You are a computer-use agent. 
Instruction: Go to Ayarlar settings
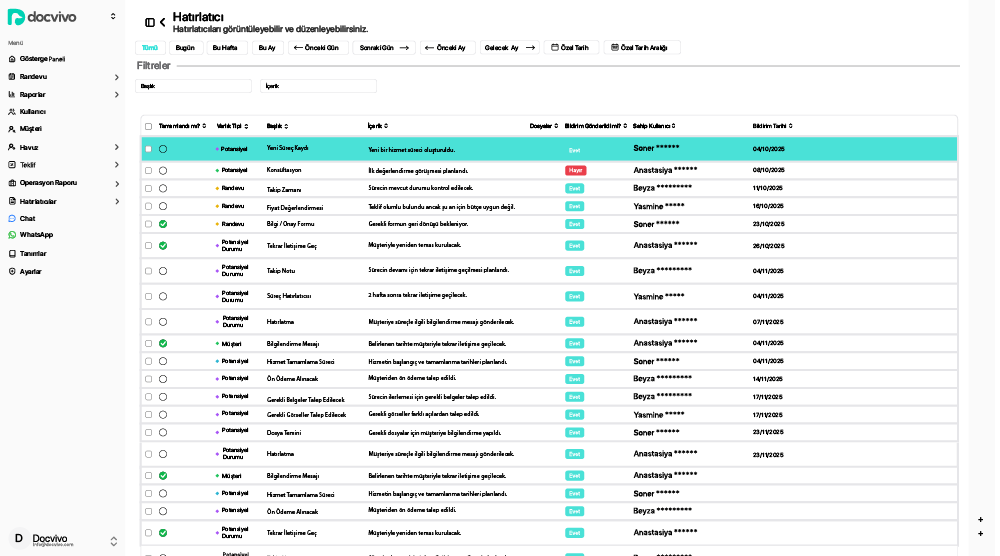click(x=30, y=271)
